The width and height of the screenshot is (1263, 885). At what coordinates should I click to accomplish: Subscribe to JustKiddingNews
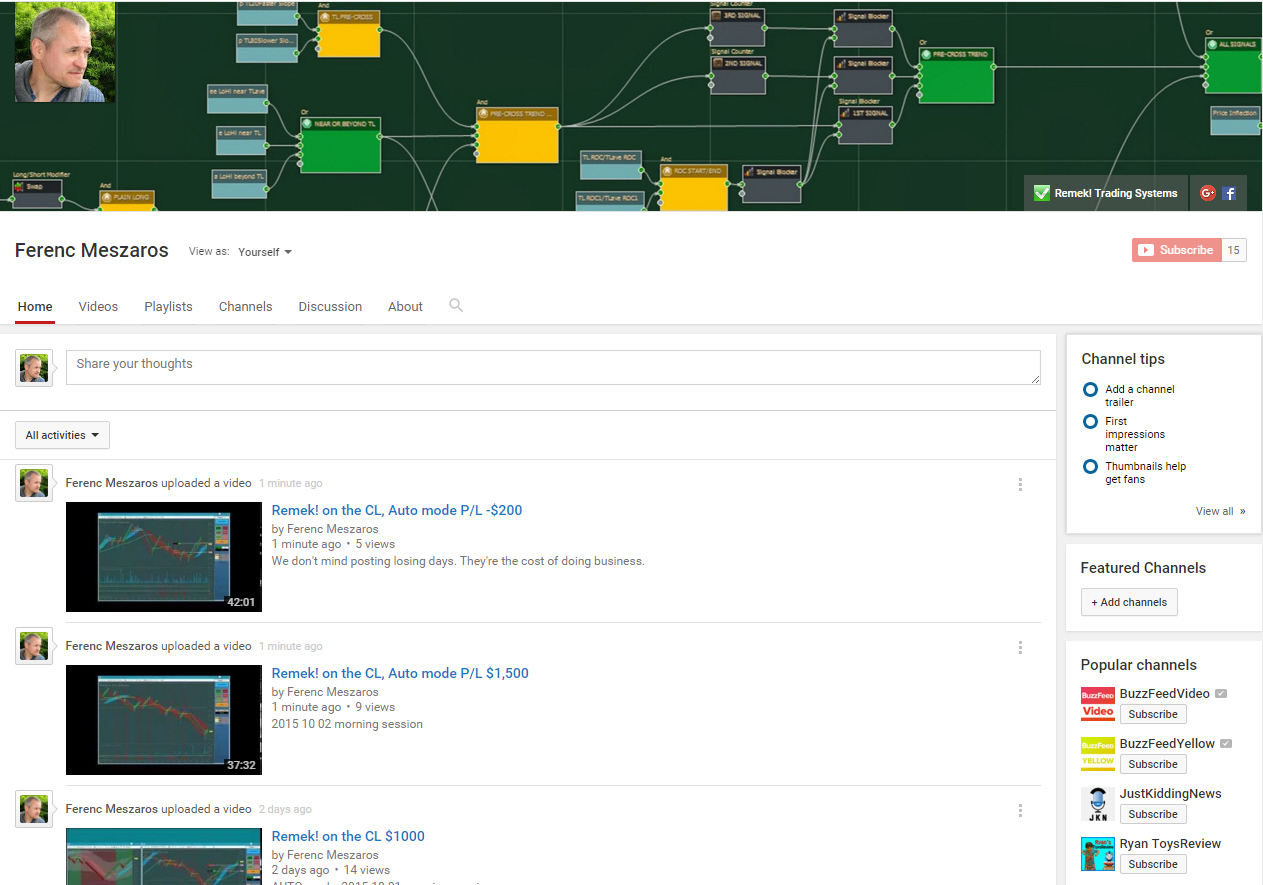coord(1153,814)
